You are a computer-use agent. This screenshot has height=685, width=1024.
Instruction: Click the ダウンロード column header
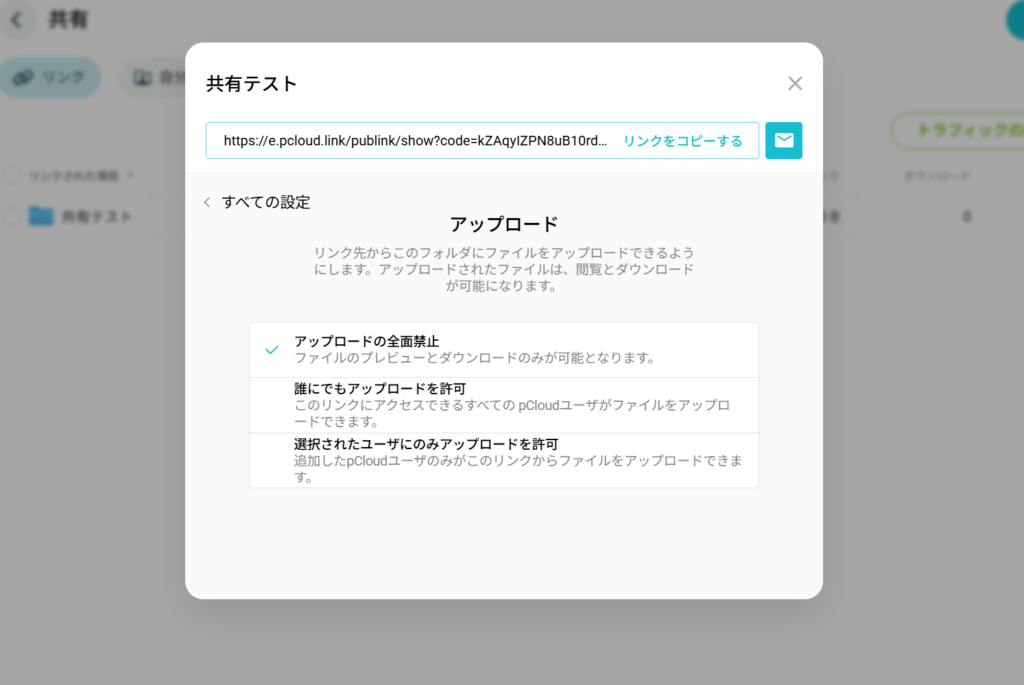coord(937,176)
